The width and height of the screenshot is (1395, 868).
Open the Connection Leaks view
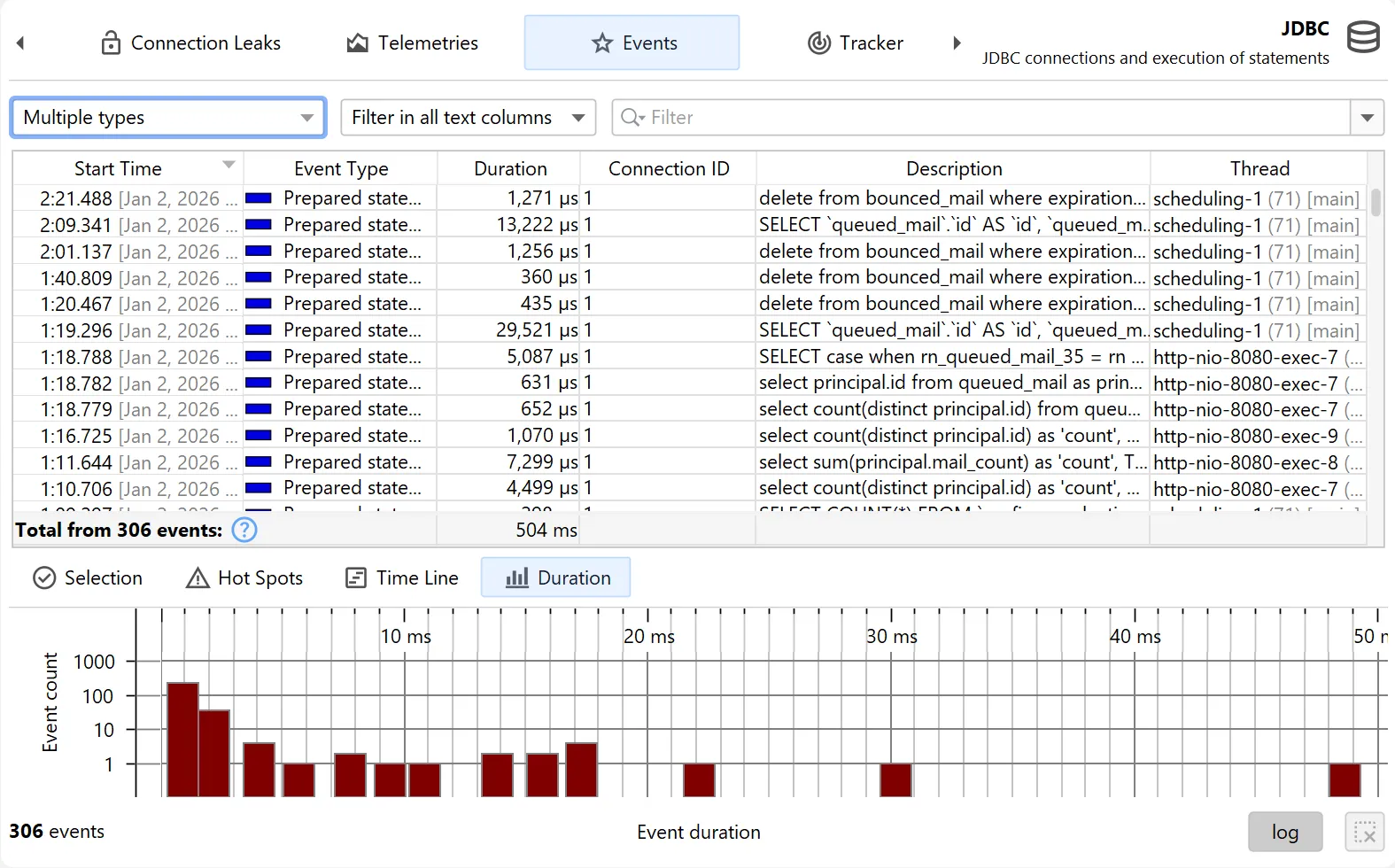tap(190, 43)
